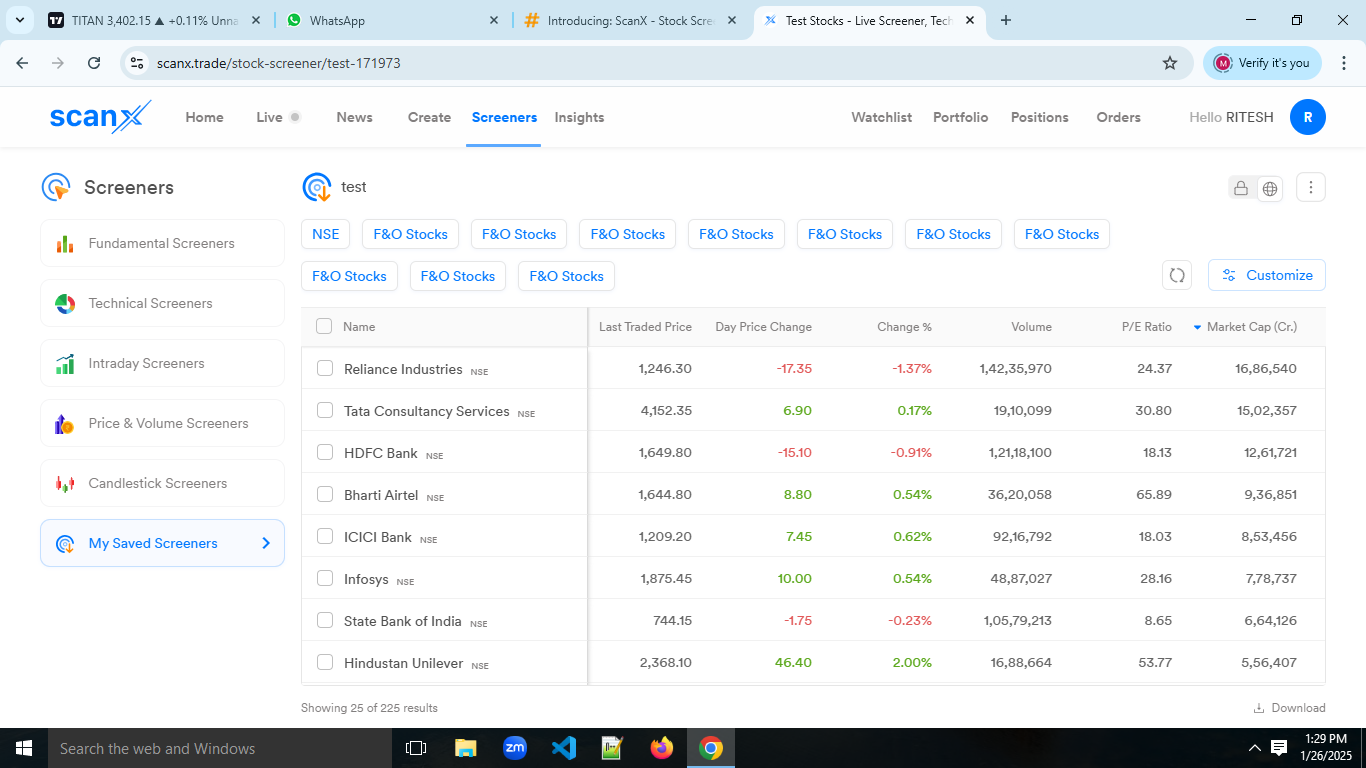Open File Explorer from taskbar

click(x=465, y=748)
